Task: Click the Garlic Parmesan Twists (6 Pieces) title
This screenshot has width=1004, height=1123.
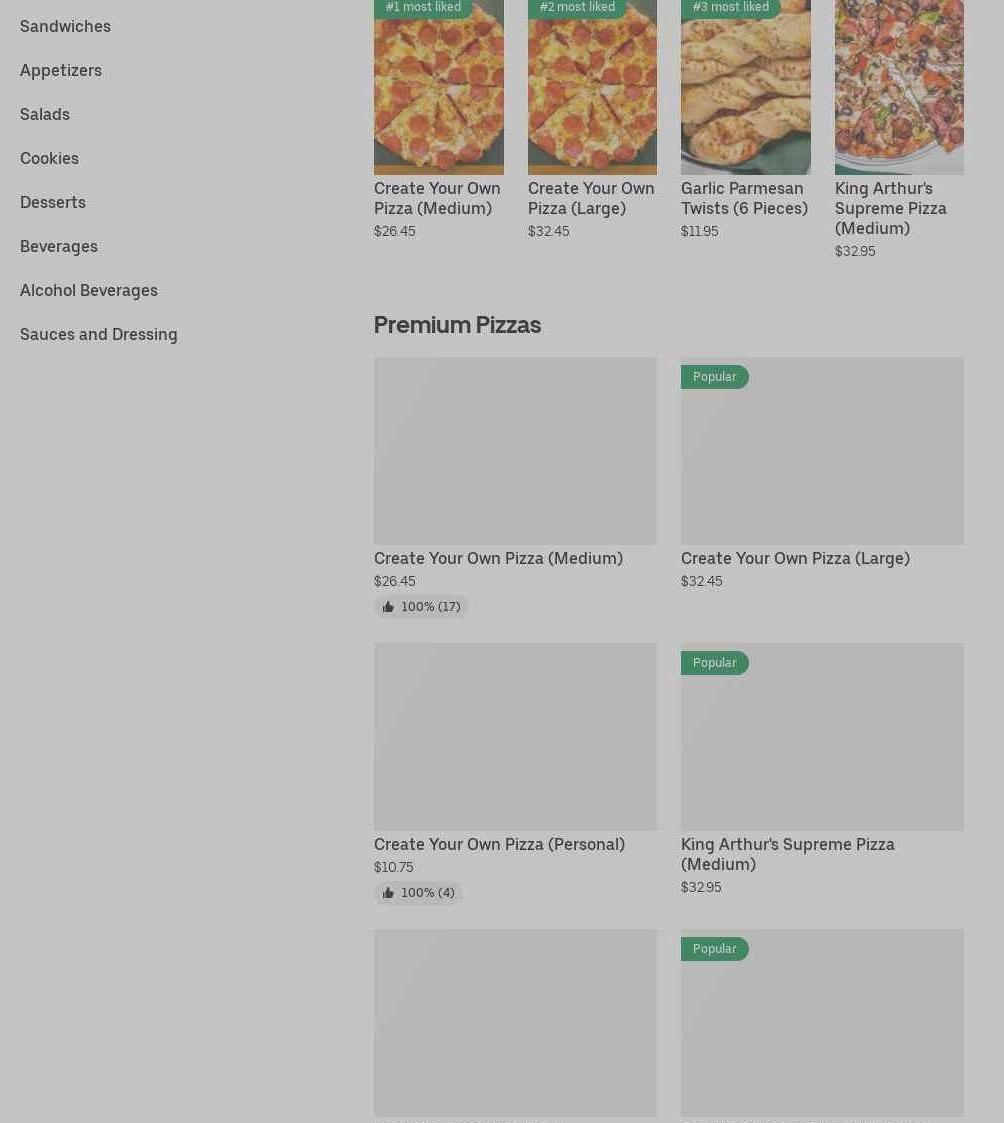Action: (744, 198)
